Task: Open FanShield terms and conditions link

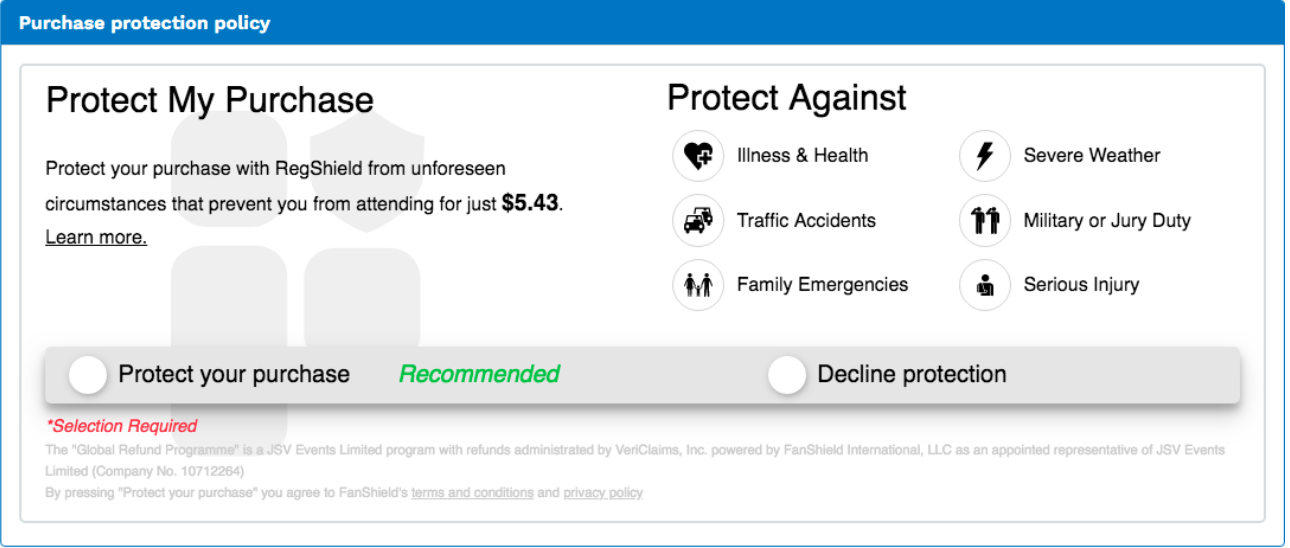Action: click(472, 493)
